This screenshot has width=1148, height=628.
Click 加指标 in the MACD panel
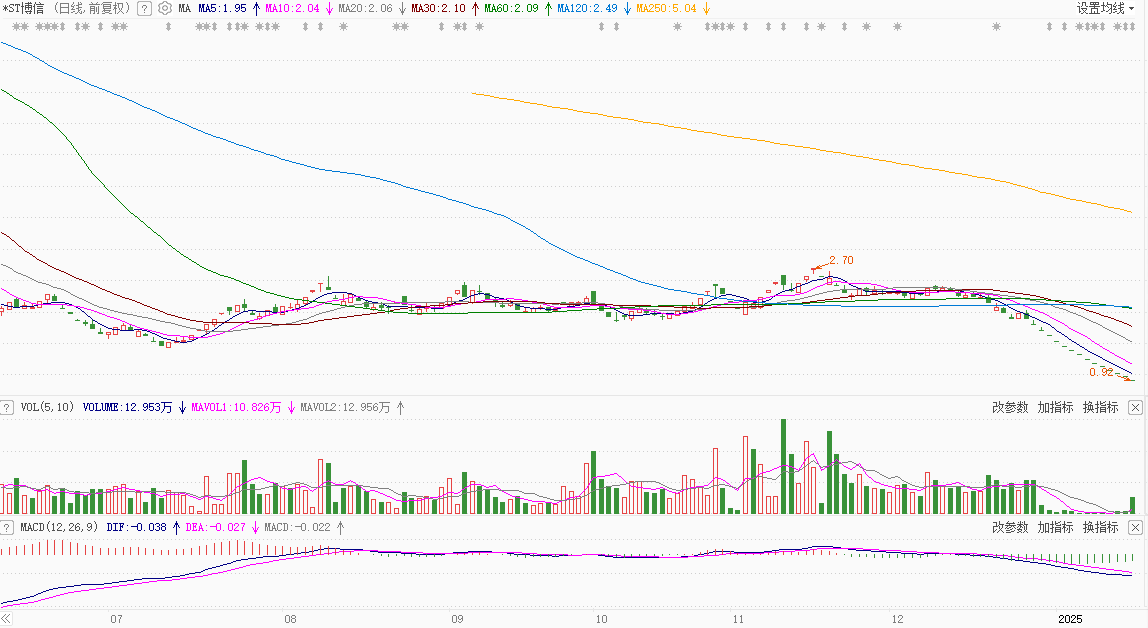point(1055,528)
